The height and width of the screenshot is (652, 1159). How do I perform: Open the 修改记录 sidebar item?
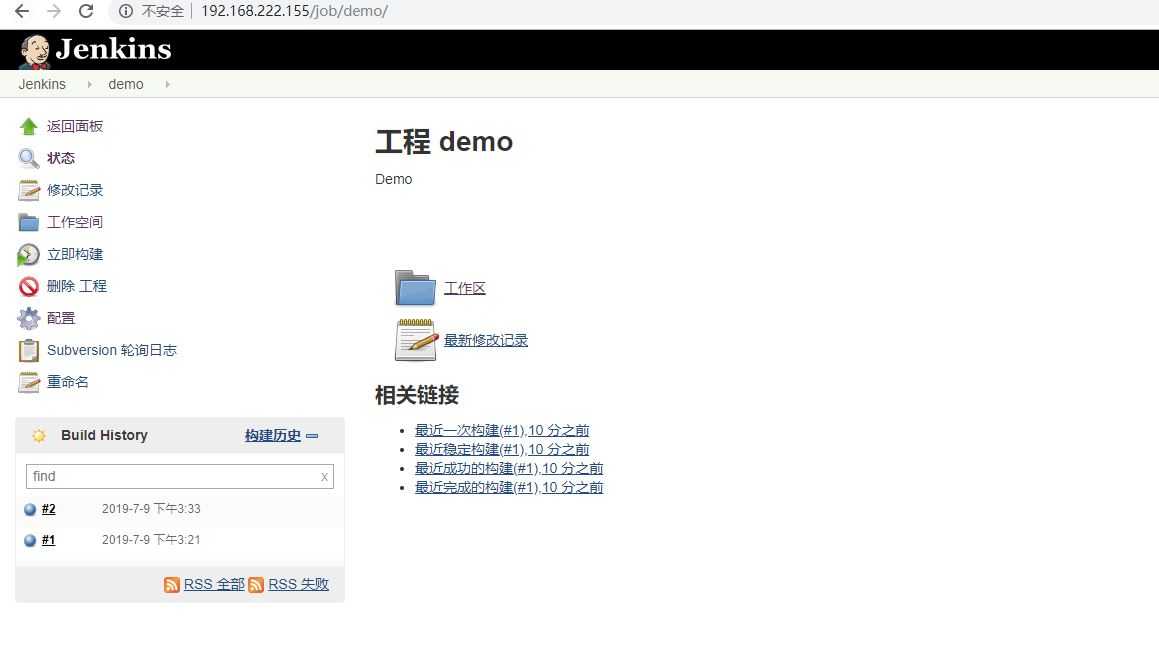(75, 190)
